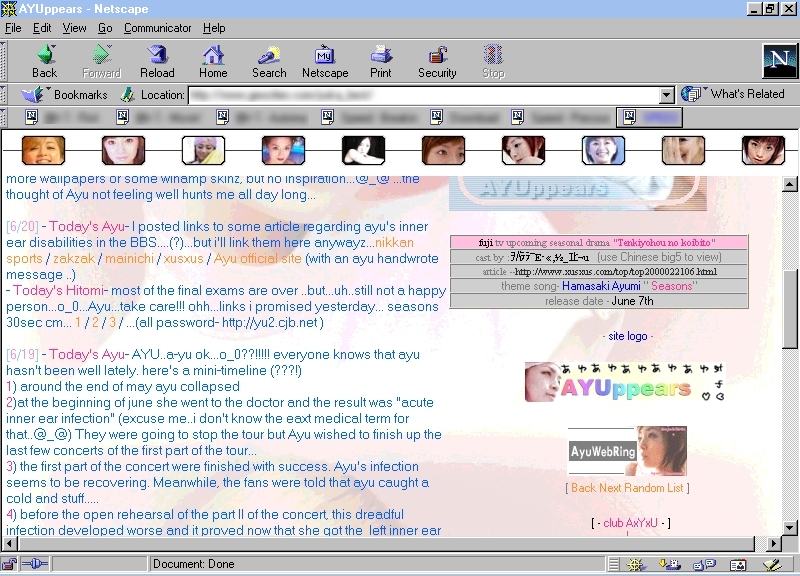Expand the Location URL dropdown arrow

click(x=667, y=95)
